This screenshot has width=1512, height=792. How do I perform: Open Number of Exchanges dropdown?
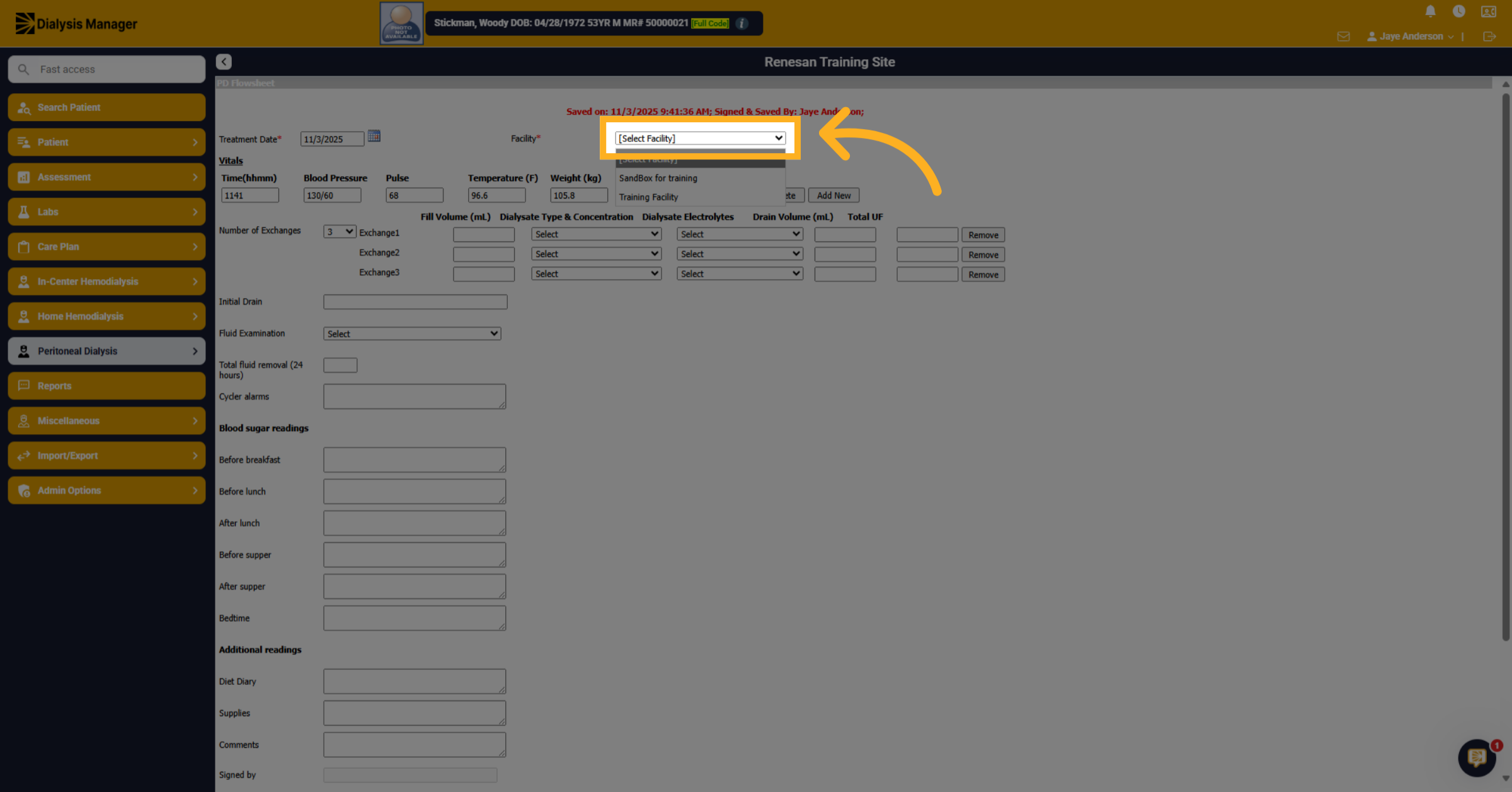coord(340,232)
